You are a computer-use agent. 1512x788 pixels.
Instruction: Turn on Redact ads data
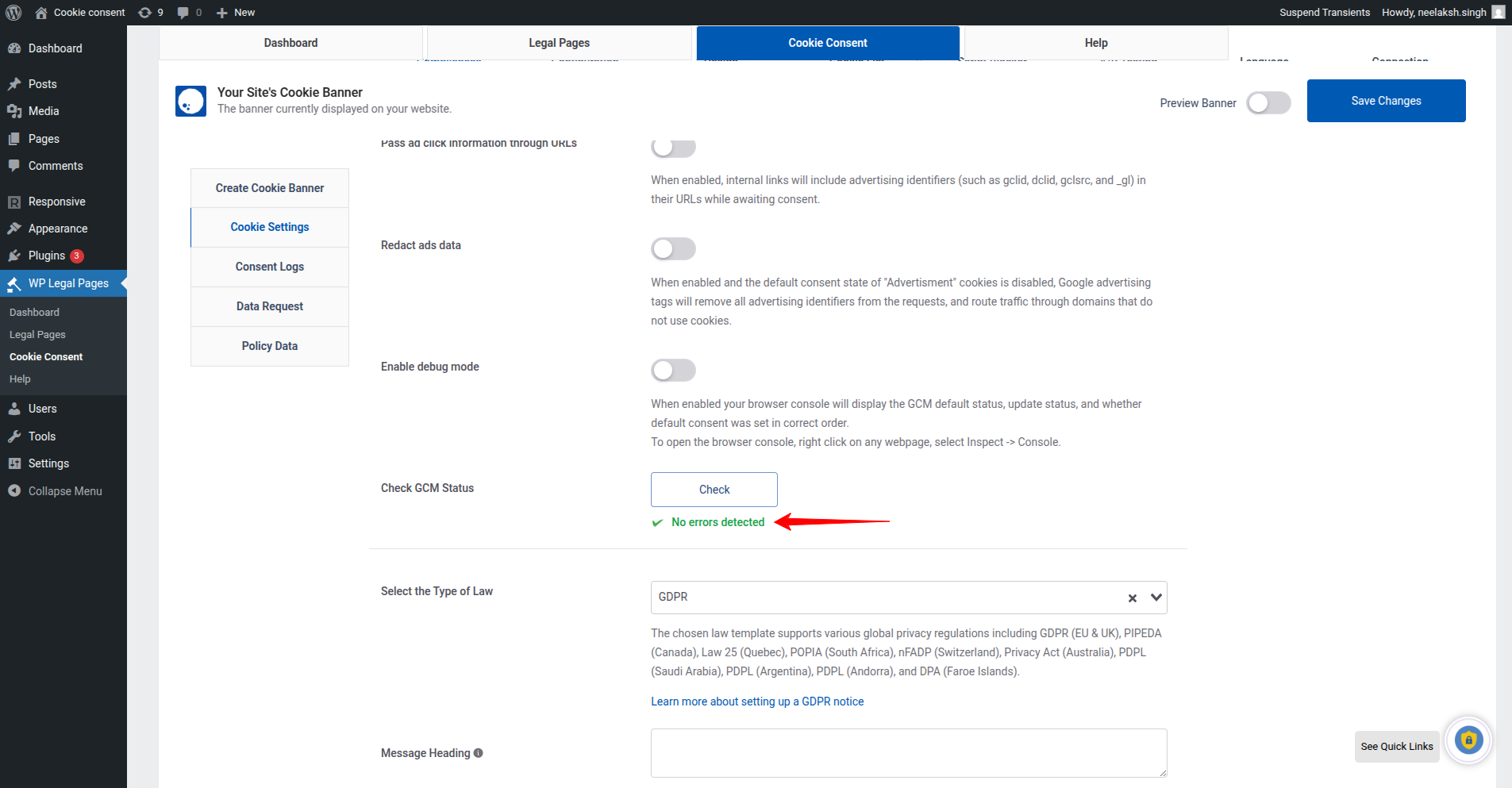(x=672, y=248)
